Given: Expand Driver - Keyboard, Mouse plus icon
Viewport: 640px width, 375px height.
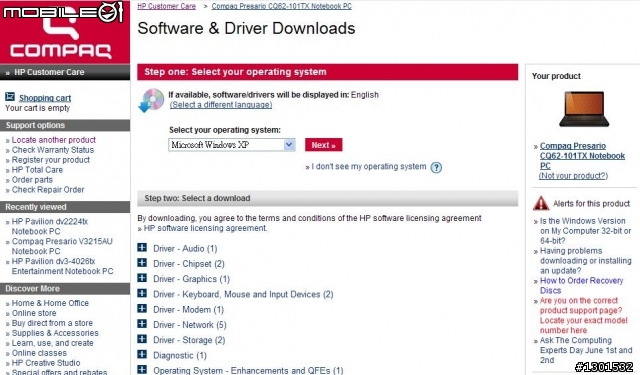Looking at the screenshot, I should 142,293.
